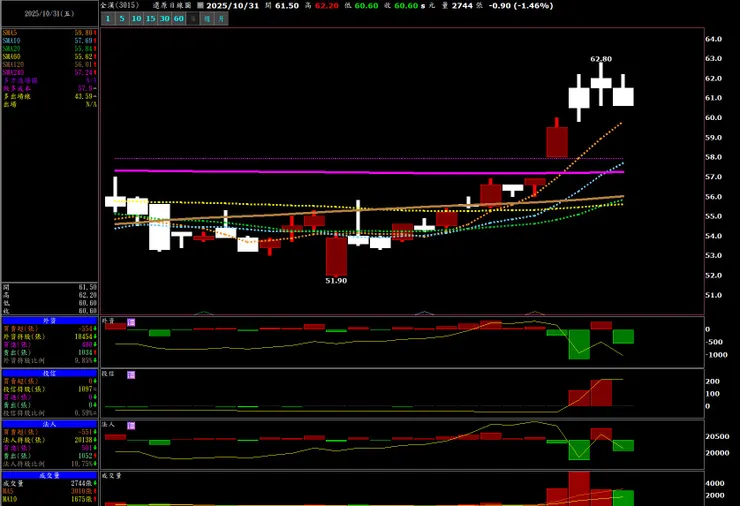Click the stock title 全漢(3015)

coord(120,5)
